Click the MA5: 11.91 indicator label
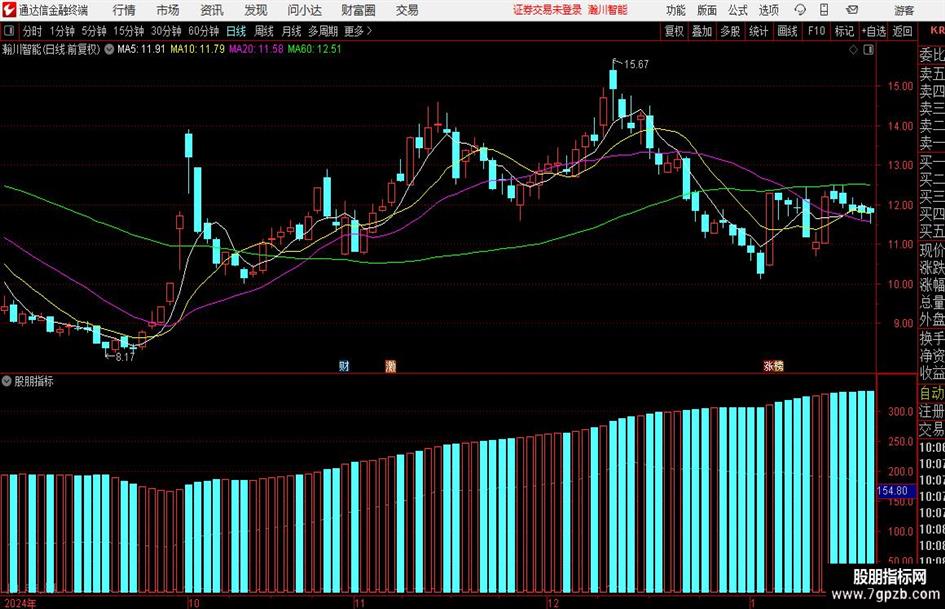The height and width of the screenshot is (609, 945). click(141, 49)
